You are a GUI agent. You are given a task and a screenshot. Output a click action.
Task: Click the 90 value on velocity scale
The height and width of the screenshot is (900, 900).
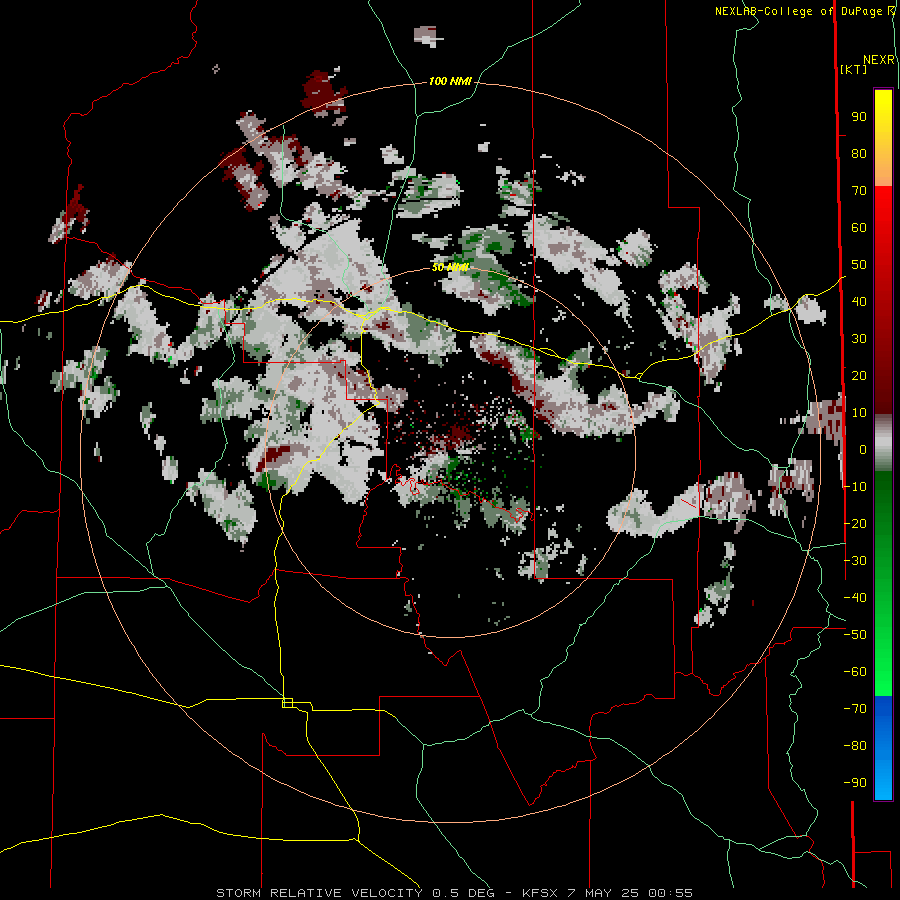coord(859,117)
